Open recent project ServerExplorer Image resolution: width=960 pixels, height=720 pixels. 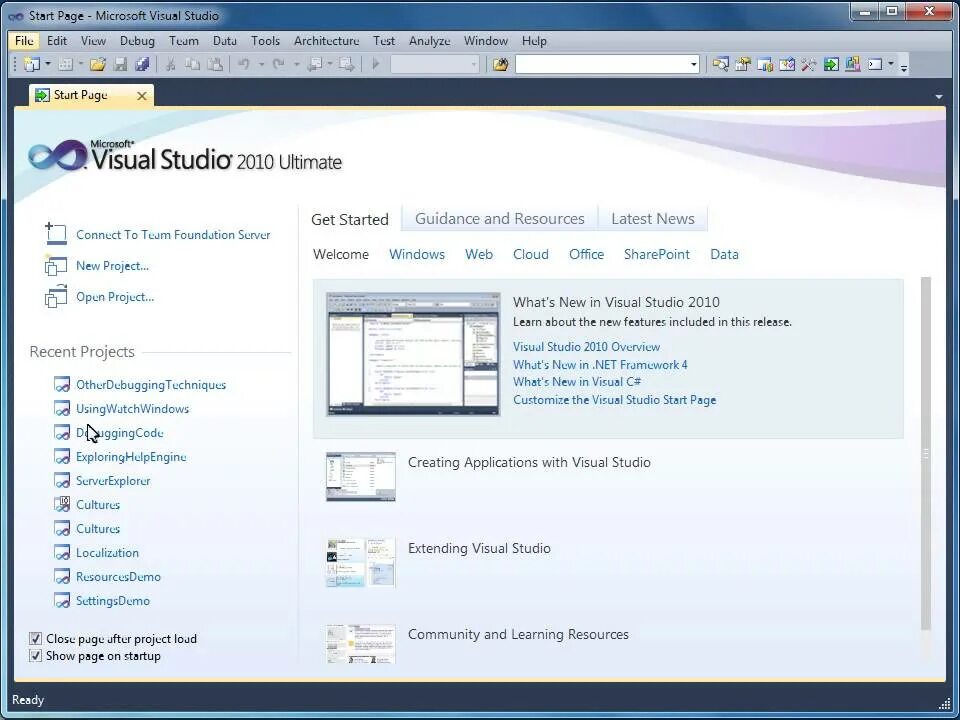pos(113,481)
